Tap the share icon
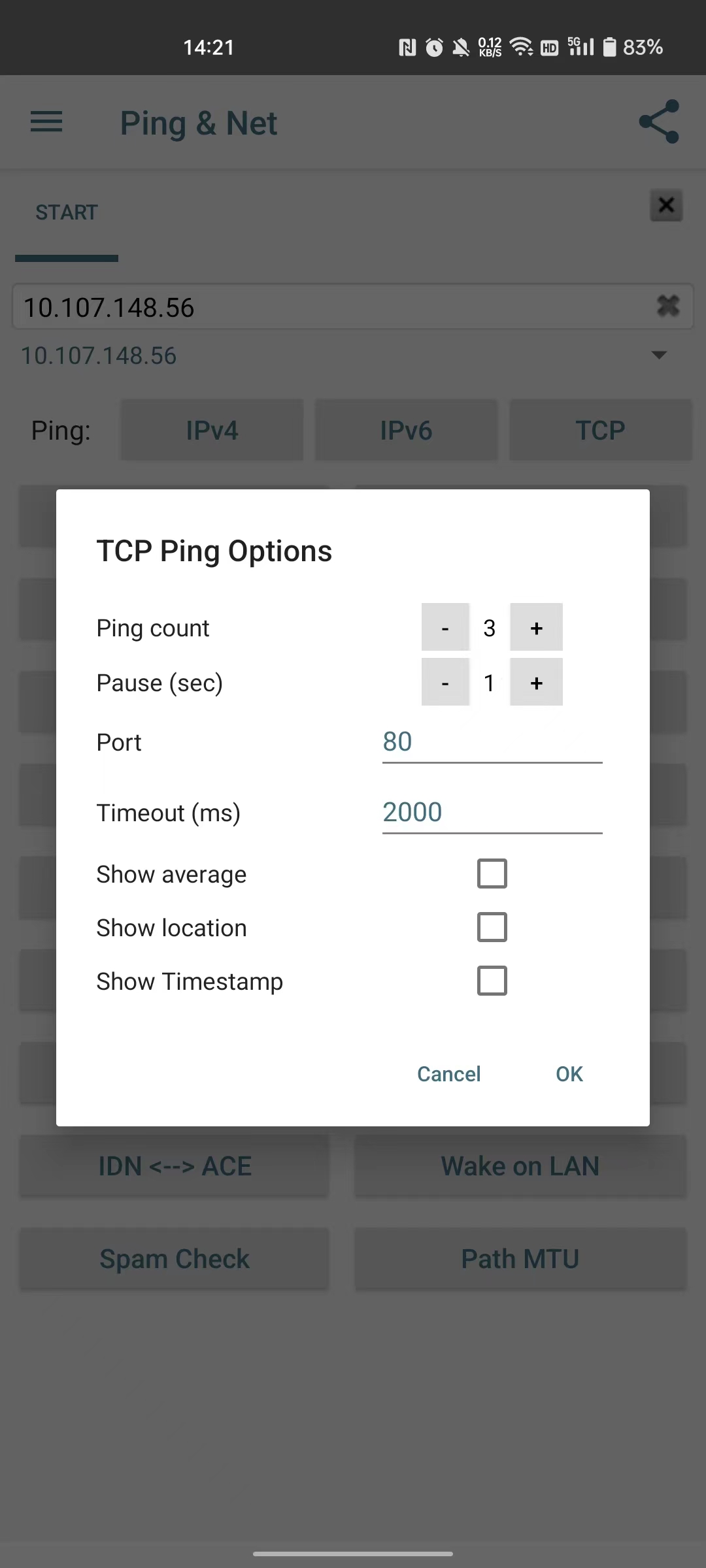The height and width of the screenshot is (1568, 706). click(659, 122)
